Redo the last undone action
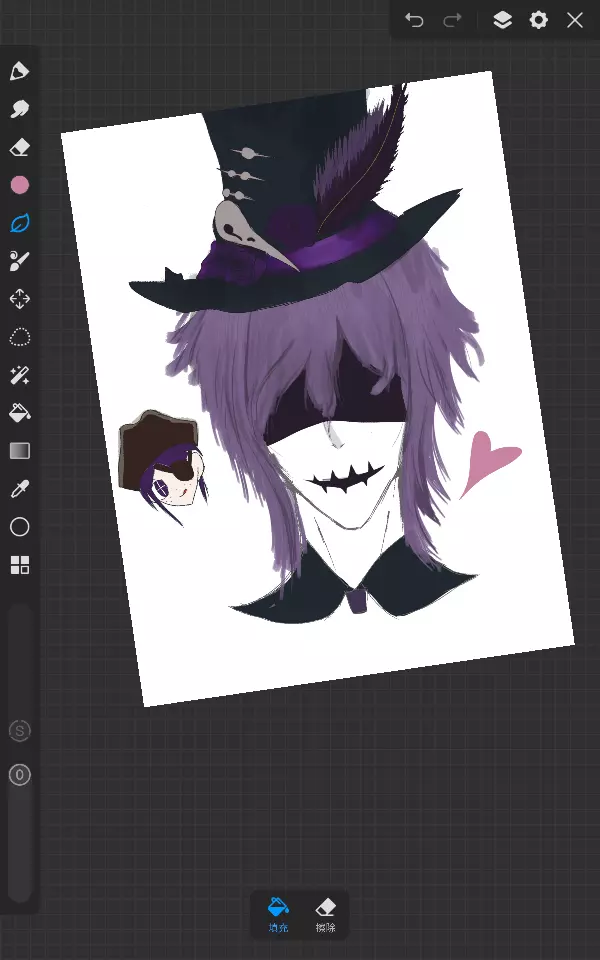This screenshot has width=600, height=960. pos(452,20)
